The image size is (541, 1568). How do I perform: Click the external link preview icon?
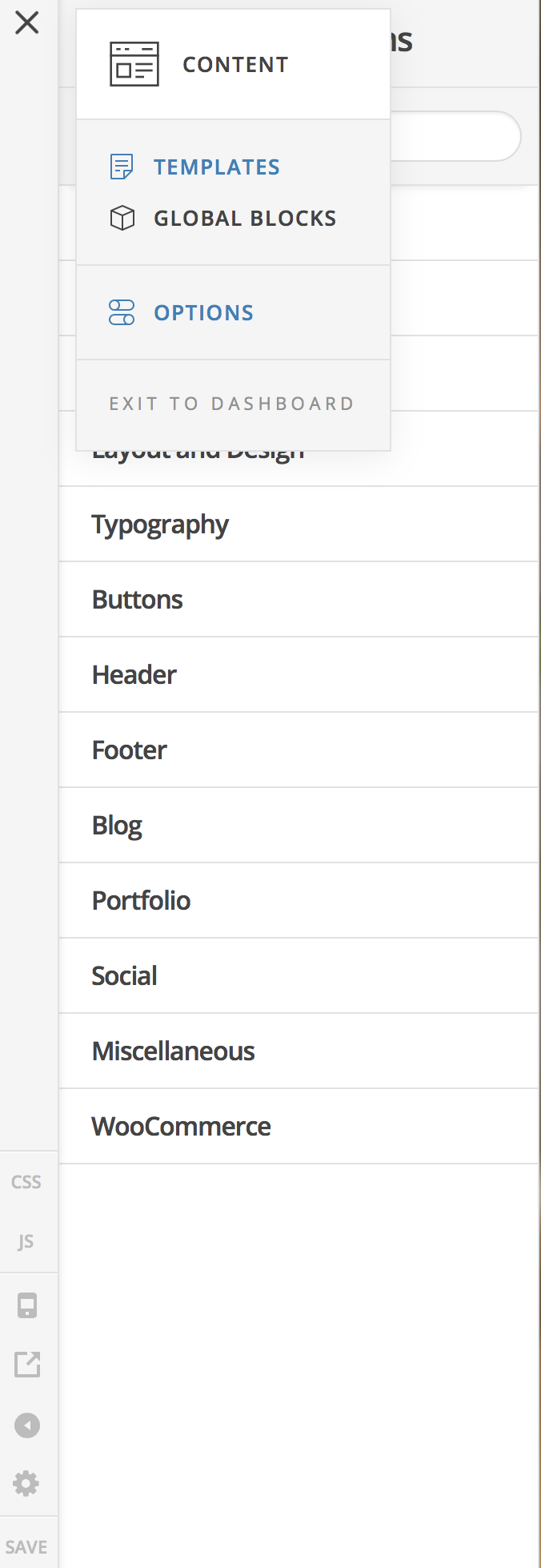click(x=27, y=1365)
